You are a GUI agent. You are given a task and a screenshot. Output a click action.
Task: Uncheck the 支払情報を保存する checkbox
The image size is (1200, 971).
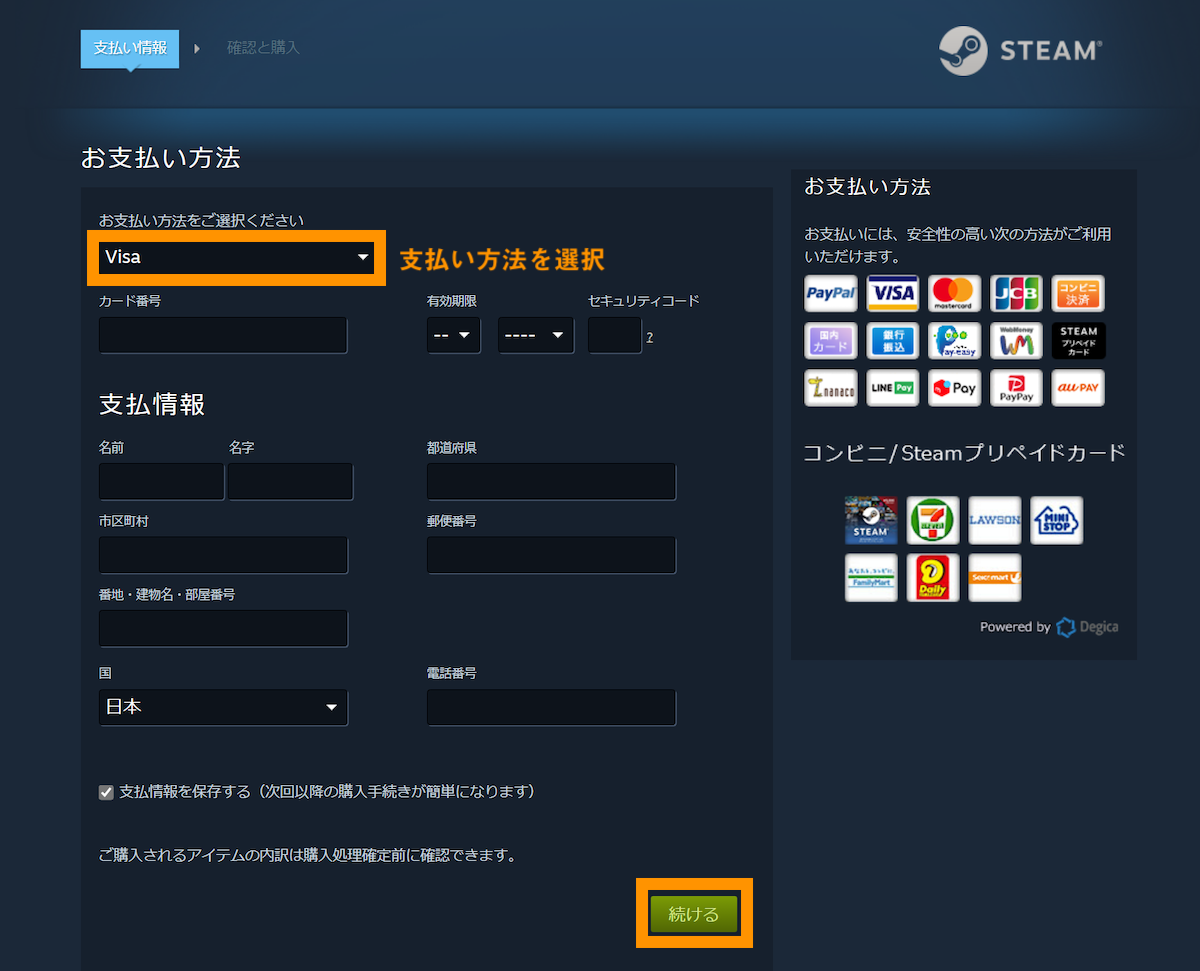106,792
